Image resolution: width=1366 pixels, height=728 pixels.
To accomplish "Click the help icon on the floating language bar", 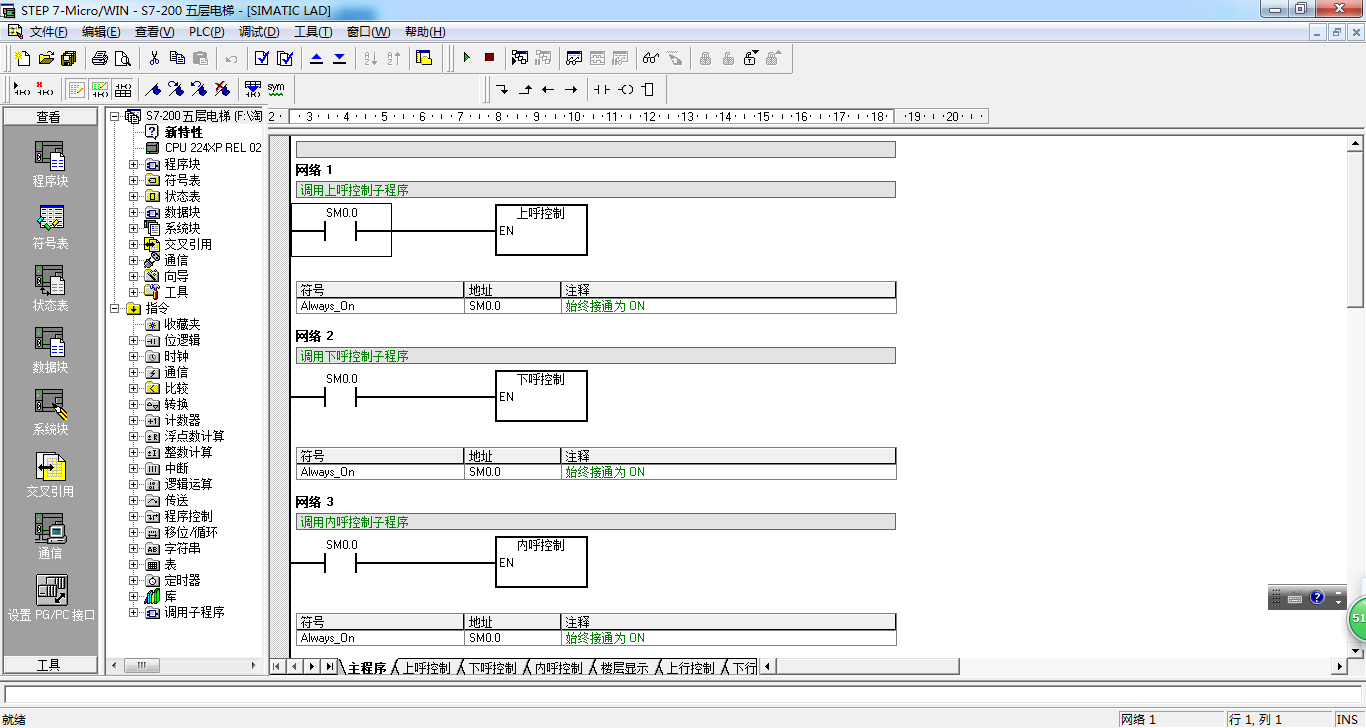I will pyautogui.click(x=1317, y=598).
